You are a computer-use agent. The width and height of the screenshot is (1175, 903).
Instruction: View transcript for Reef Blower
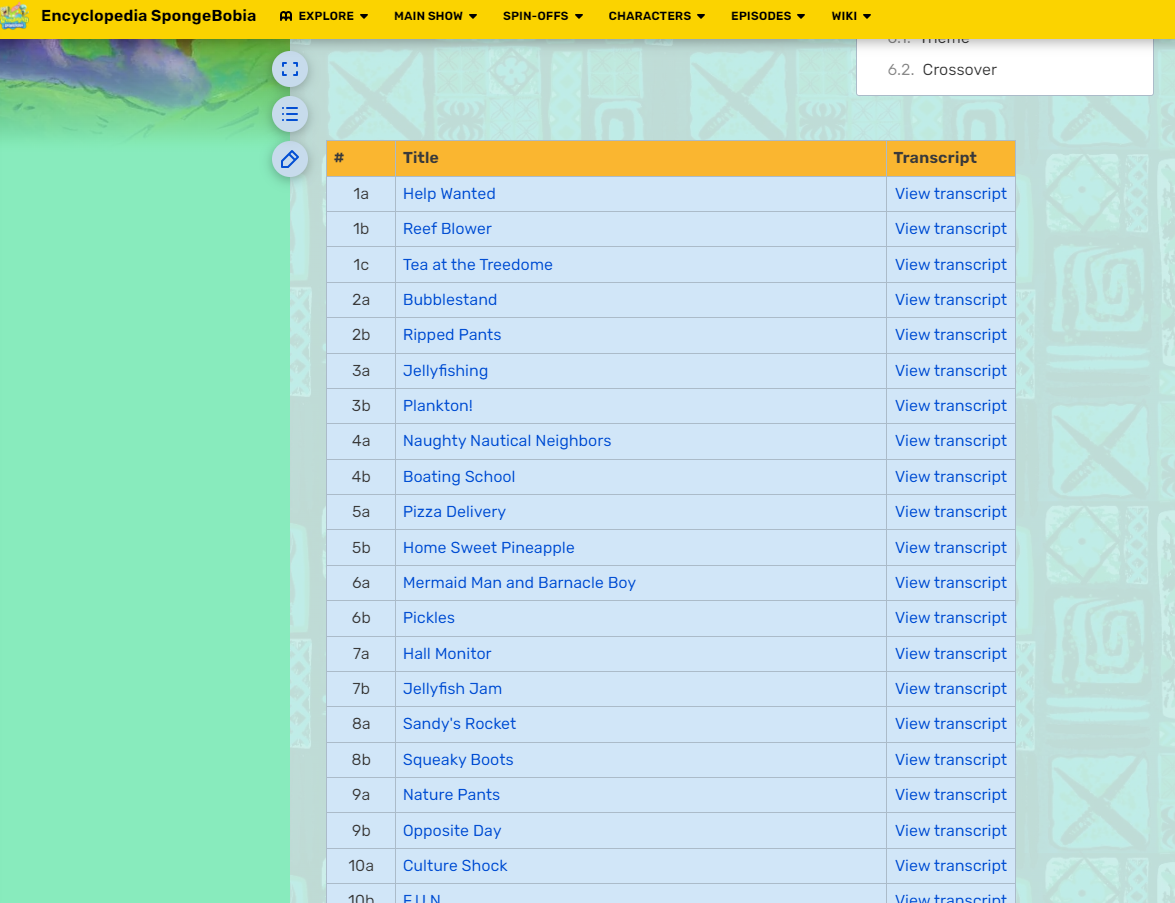coord(950,229)
